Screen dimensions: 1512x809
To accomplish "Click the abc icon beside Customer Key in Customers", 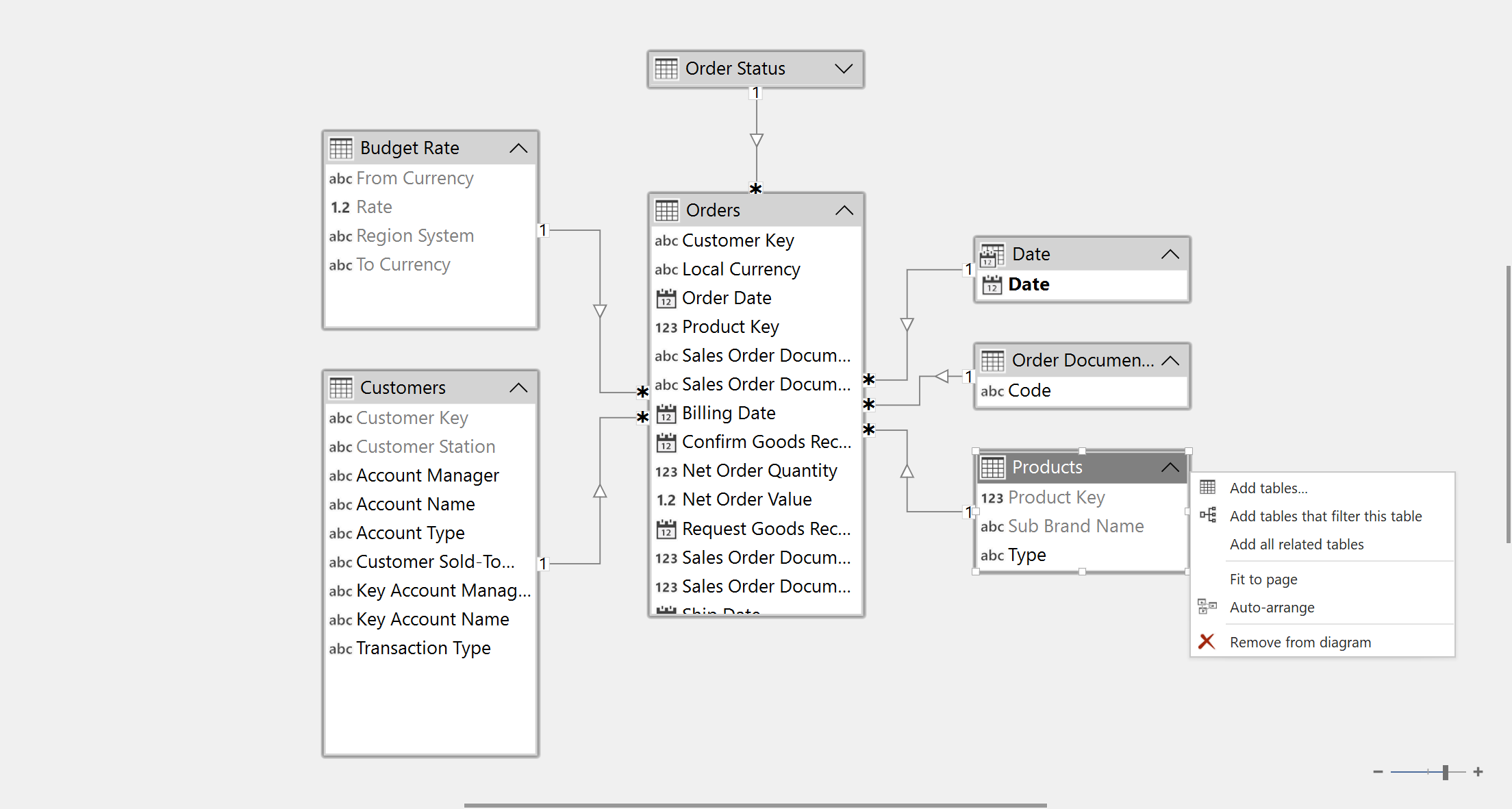I will [x=340, y=418].
